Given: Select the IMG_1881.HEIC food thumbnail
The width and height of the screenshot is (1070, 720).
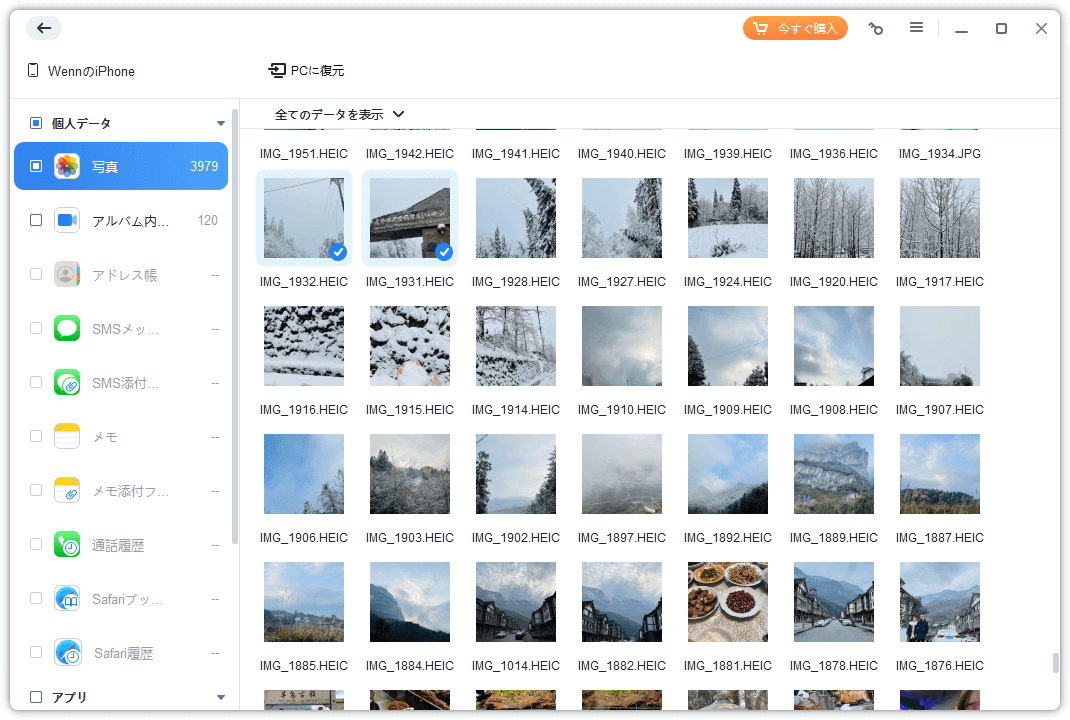Looking at the screenshot, I should click(x=728, y=601).
